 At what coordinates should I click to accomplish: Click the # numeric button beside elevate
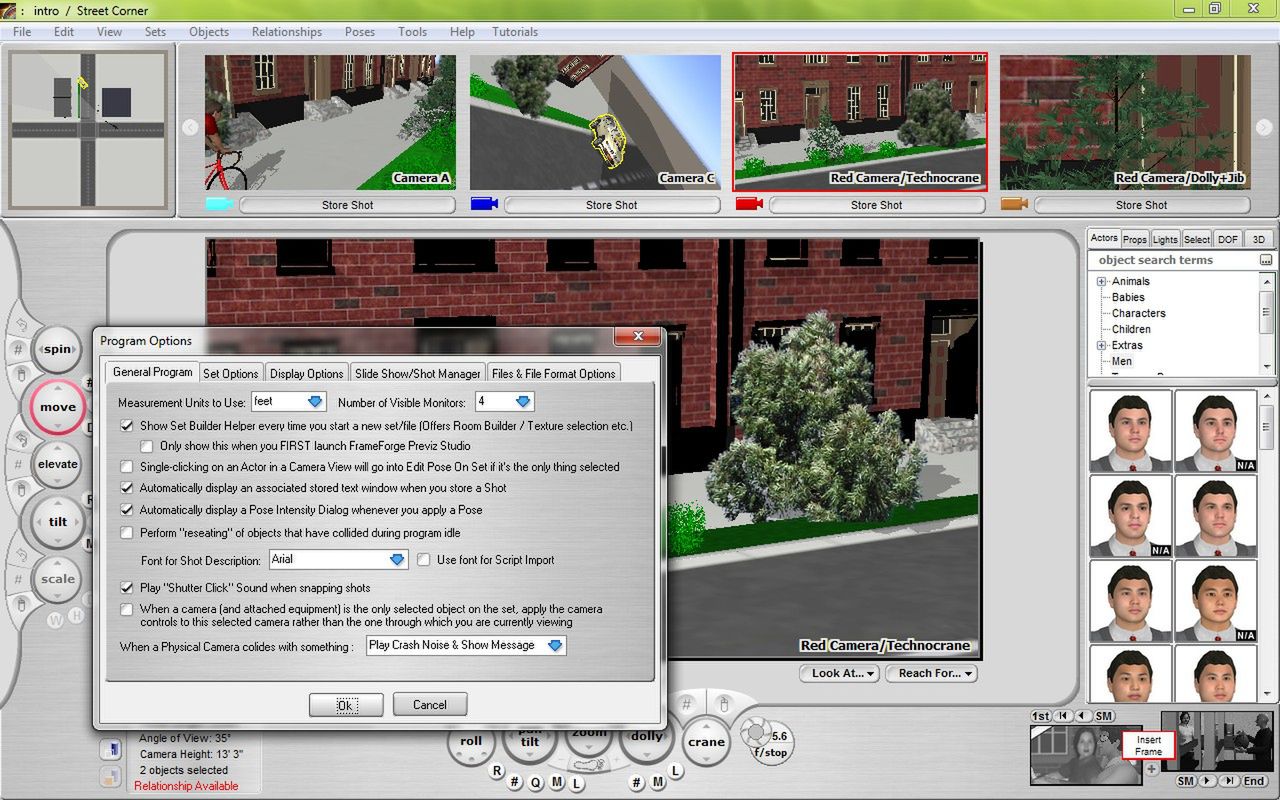pos(19,464)
